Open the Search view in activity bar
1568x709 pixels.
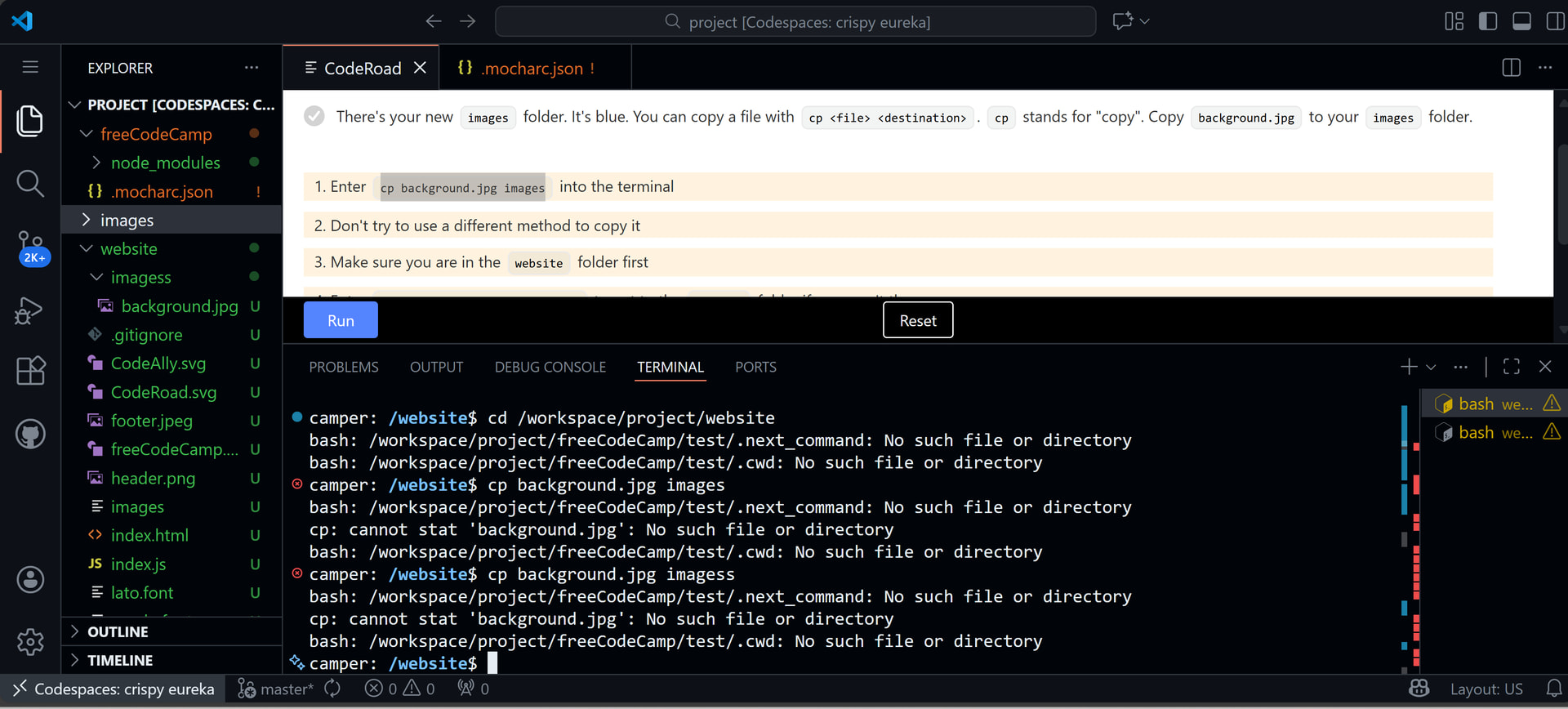click(30, 183)
